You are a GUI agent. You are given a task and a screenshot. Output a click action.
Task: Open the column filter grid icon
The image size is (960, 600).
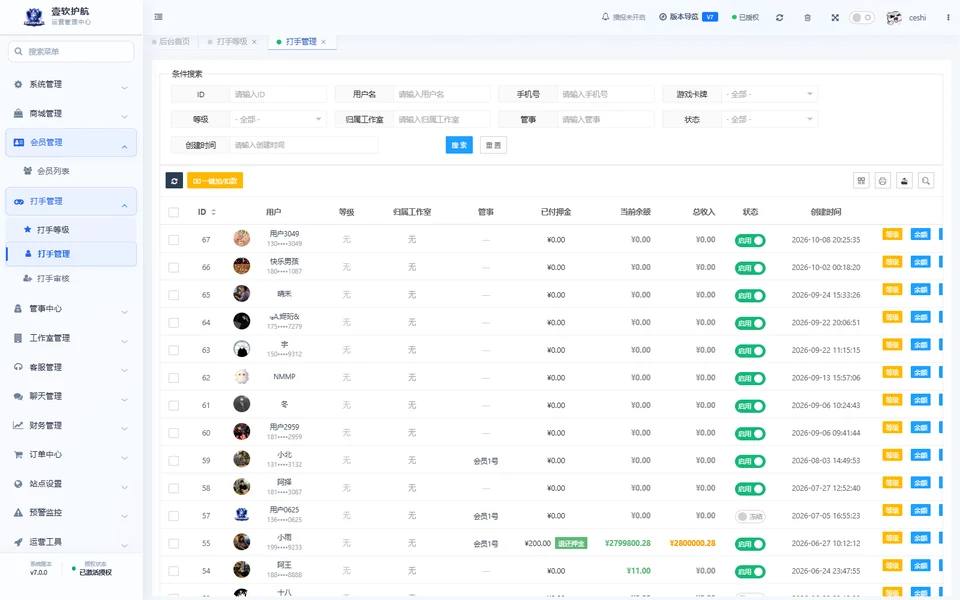(861, 181)
